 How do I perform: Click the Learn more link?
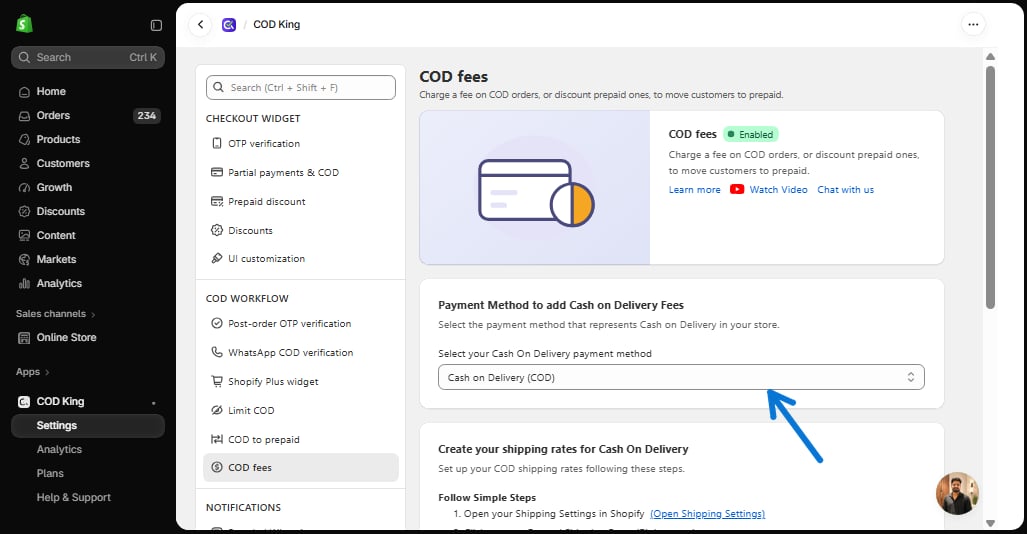coord(694,189)
